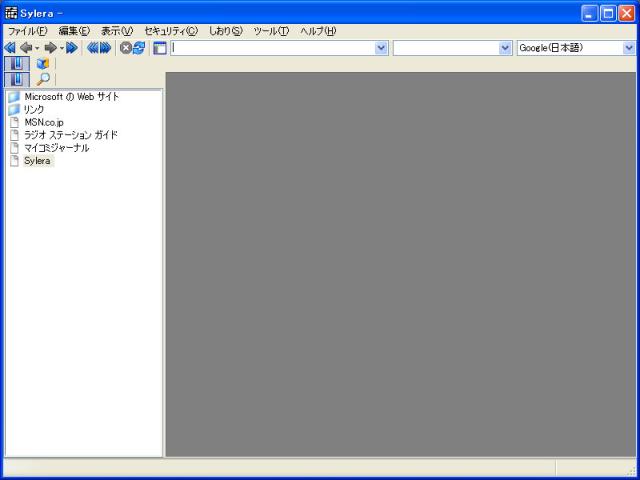
Task: Reload page with the blue refresh icon
Action: point(139,48)
